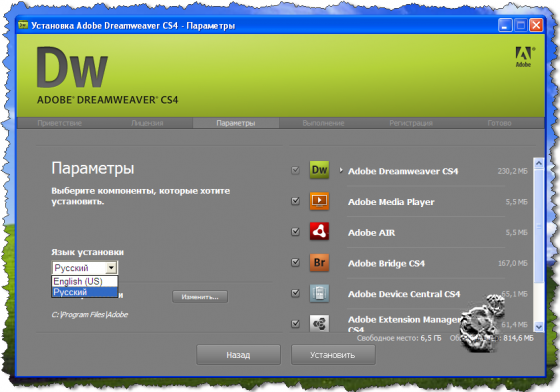
Task: Click the Установить button
Action: (333, 355)
